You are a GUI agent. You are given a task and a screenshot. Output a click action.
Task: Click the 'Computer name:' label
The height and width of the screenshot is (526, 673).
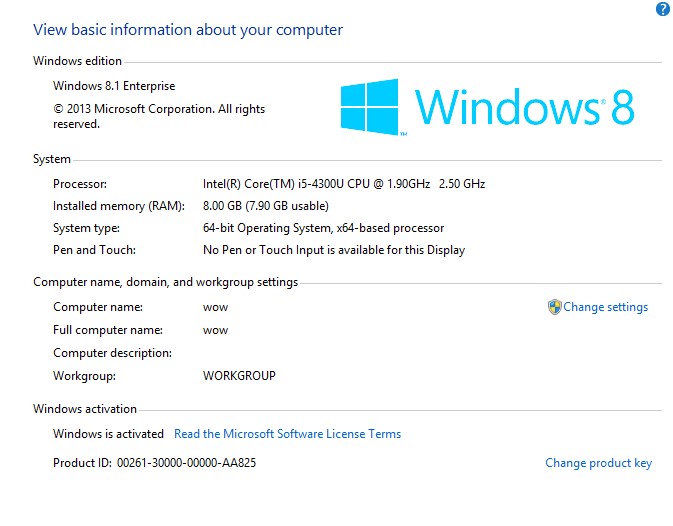pos(98,307)
